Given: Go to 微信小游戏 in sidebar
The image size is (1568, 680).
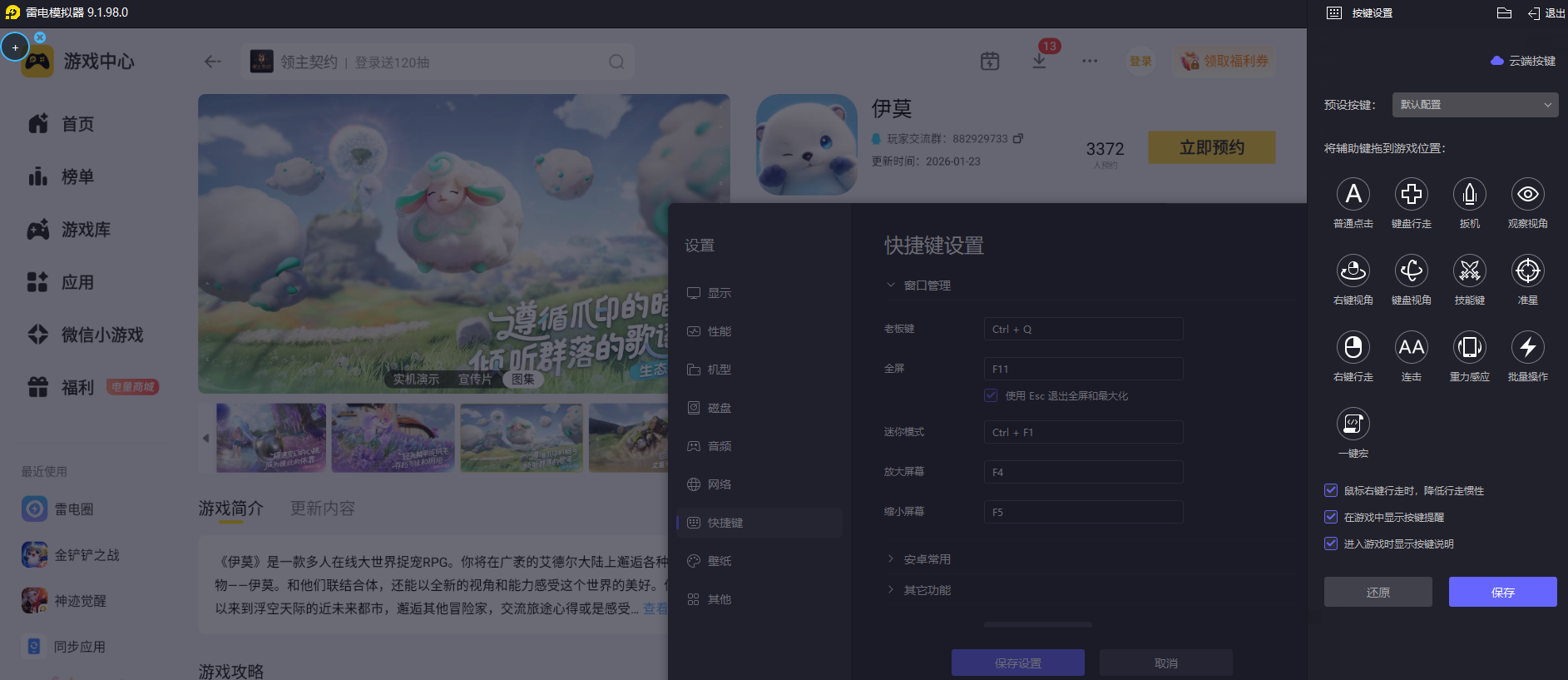Looking at the screenshot, I should pyautogui.click(x=85, y=335).
